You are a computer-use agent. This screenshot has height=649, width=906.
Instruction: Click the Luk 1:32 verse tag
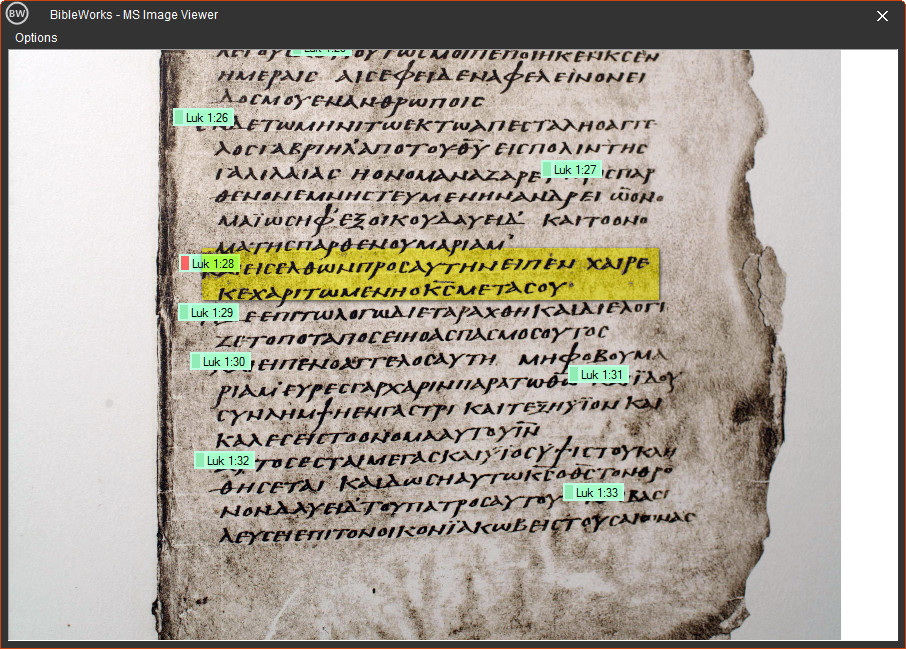[x=224, y=461]
